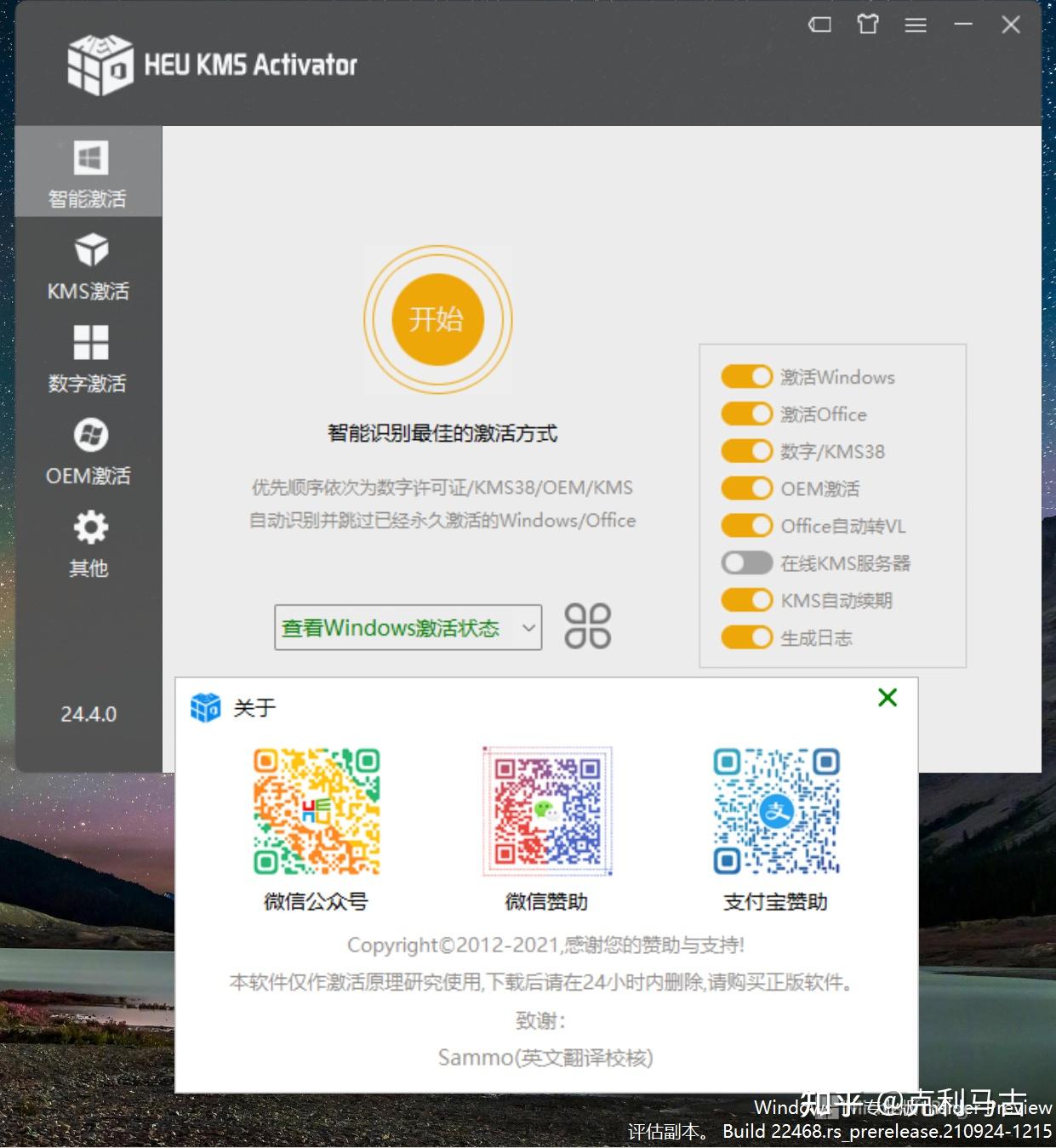Switch to the OEM激活 tab
The image size is (1056, 1148).
click(88, 451)
